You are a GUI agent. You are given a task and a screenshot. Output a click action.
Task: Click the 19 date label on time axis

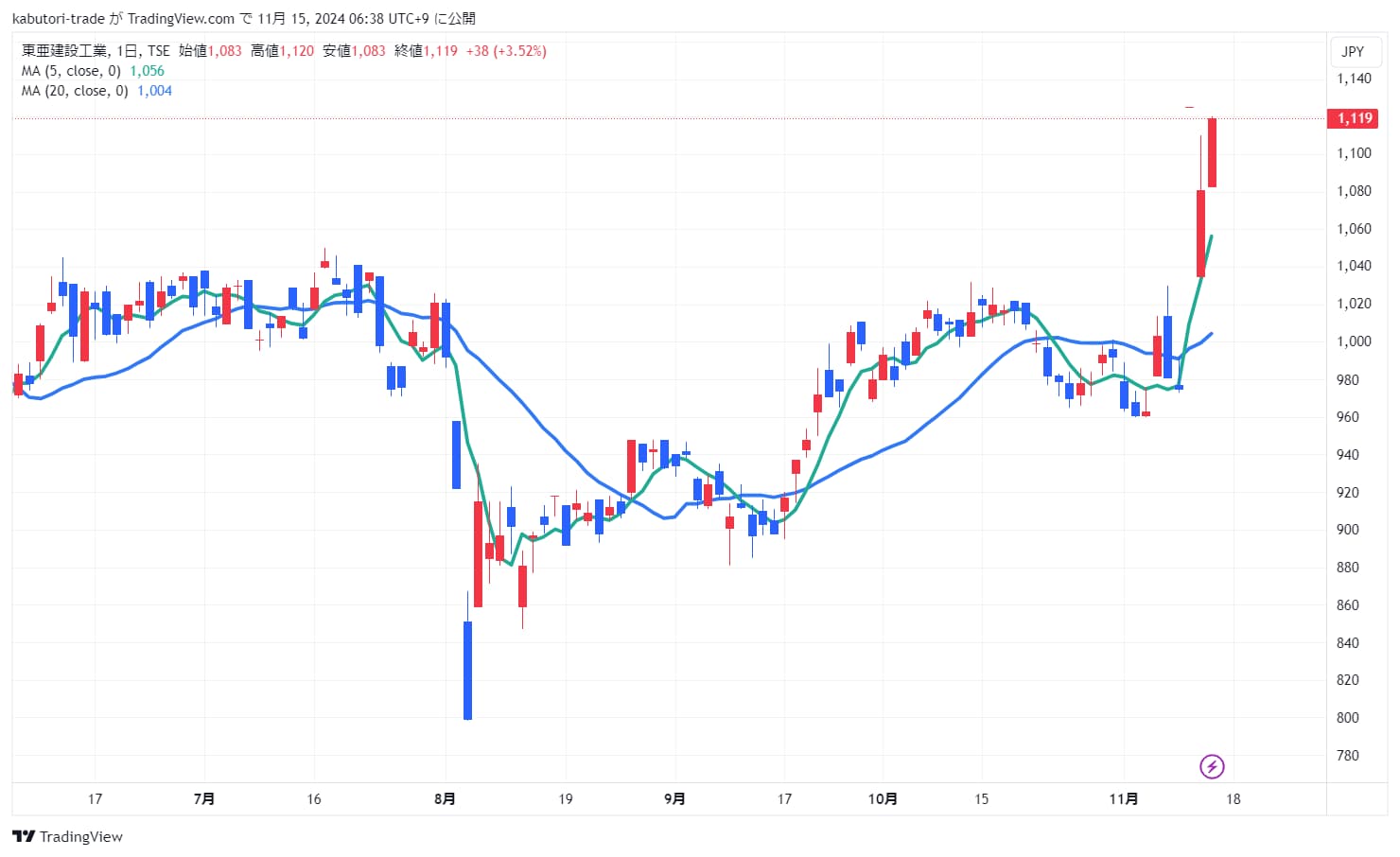565,799
